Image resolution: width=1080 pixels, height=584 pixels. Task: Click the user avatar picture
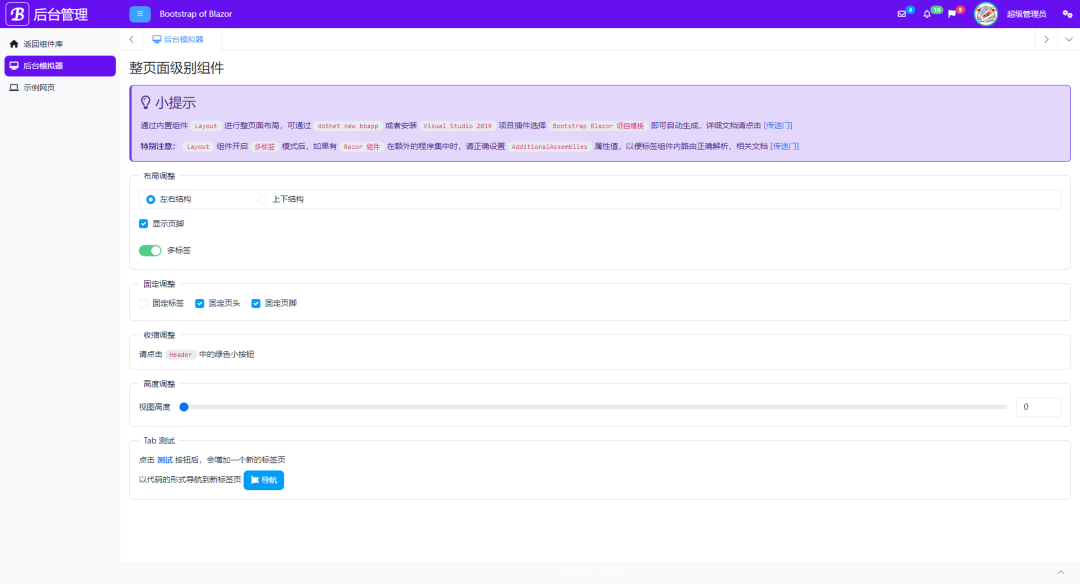tap(986, 14)
